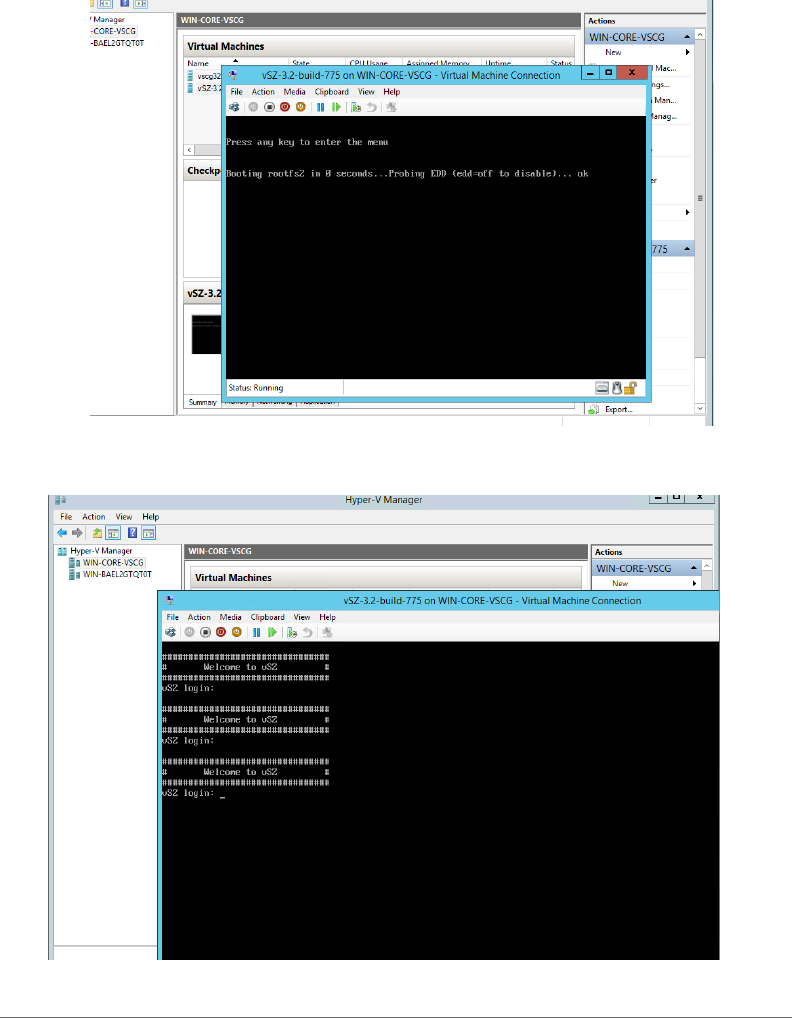Collapse the 775 VM actions section
Screen dimensions: 792x1018
(x=687, y=249)
